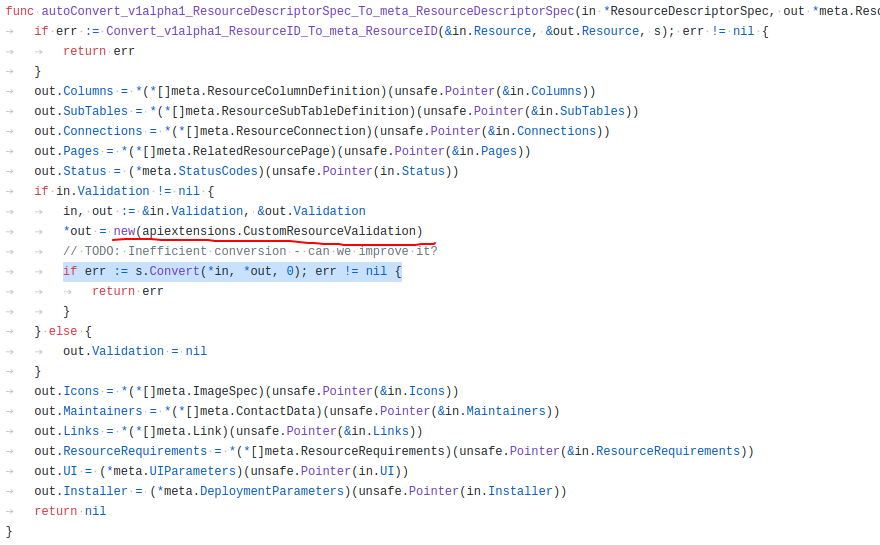Screen dimensions: 880x545
Task: Click UIParameters in out.UI line
Action: [x=192, y=471]
